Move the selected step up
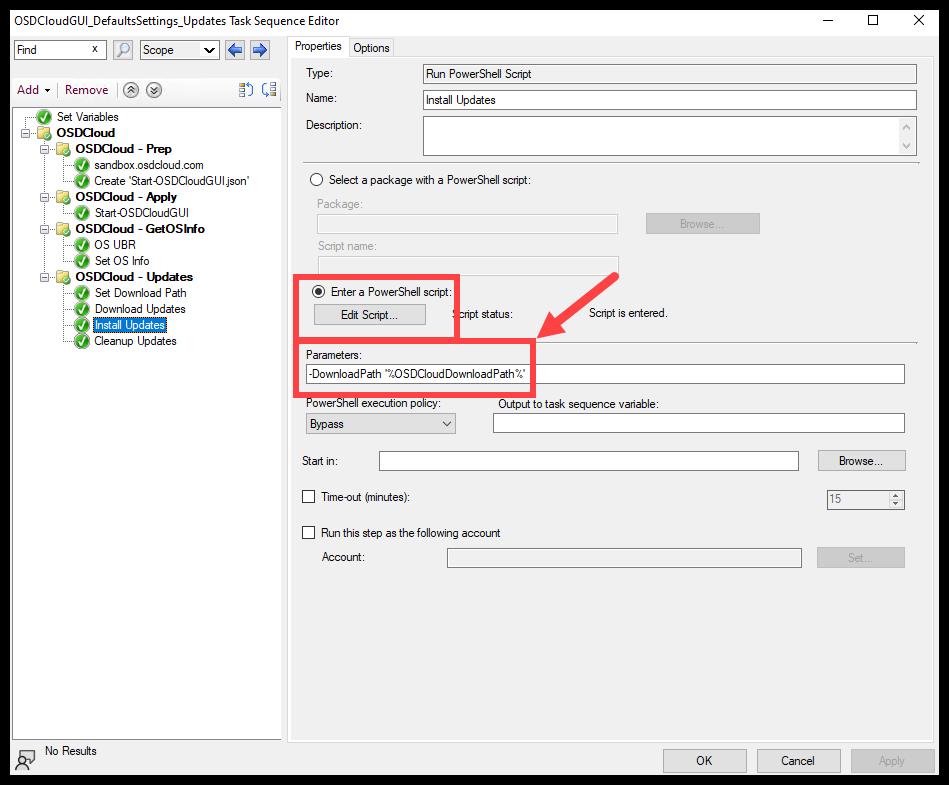Screen dimensions: 949x785 [x=130, y=90]
